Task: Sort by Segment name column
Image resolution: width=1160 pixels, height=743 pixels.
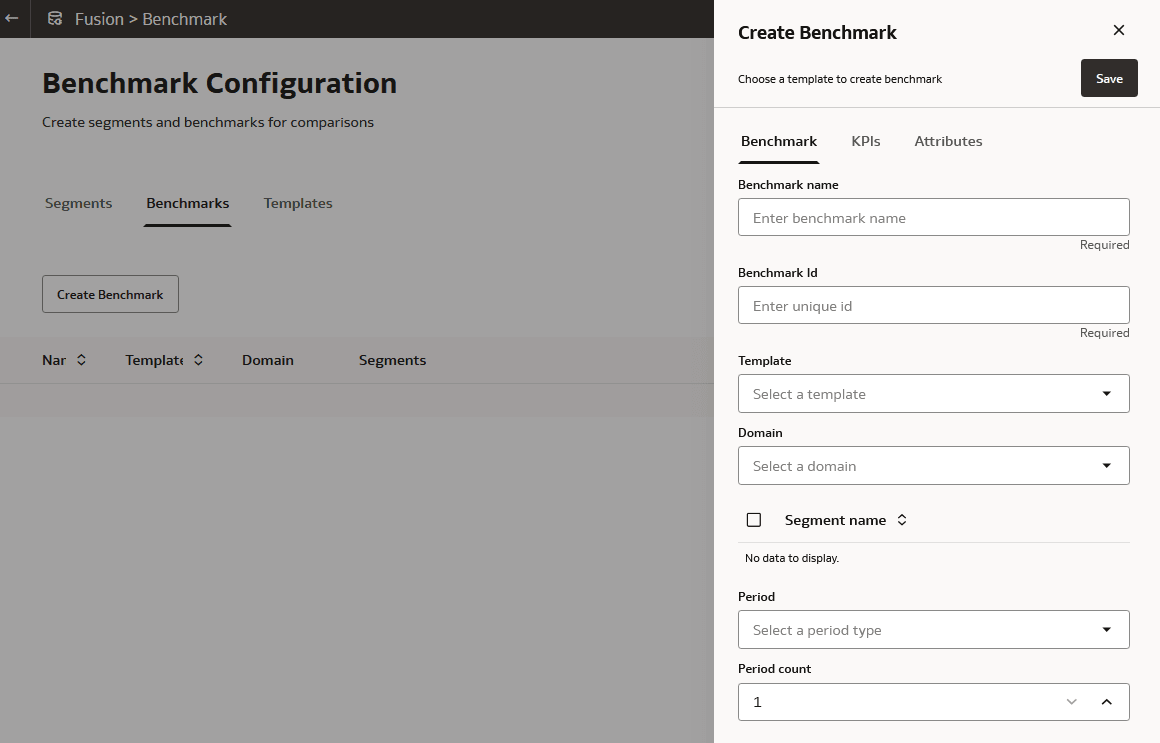Action: pyautogui.click(x=902, y=520)
